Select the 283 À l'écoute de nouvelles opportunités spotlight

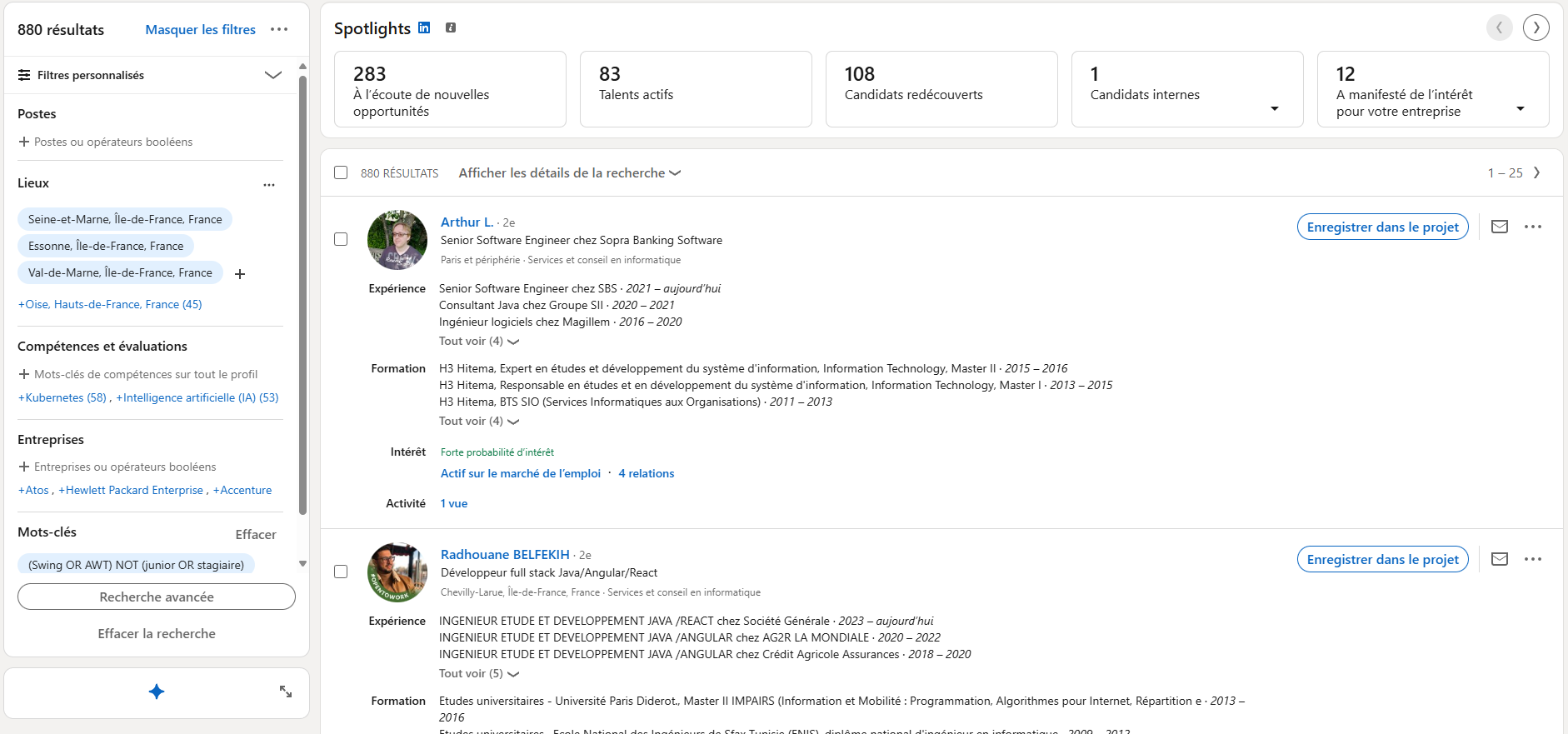click(450, 89)
